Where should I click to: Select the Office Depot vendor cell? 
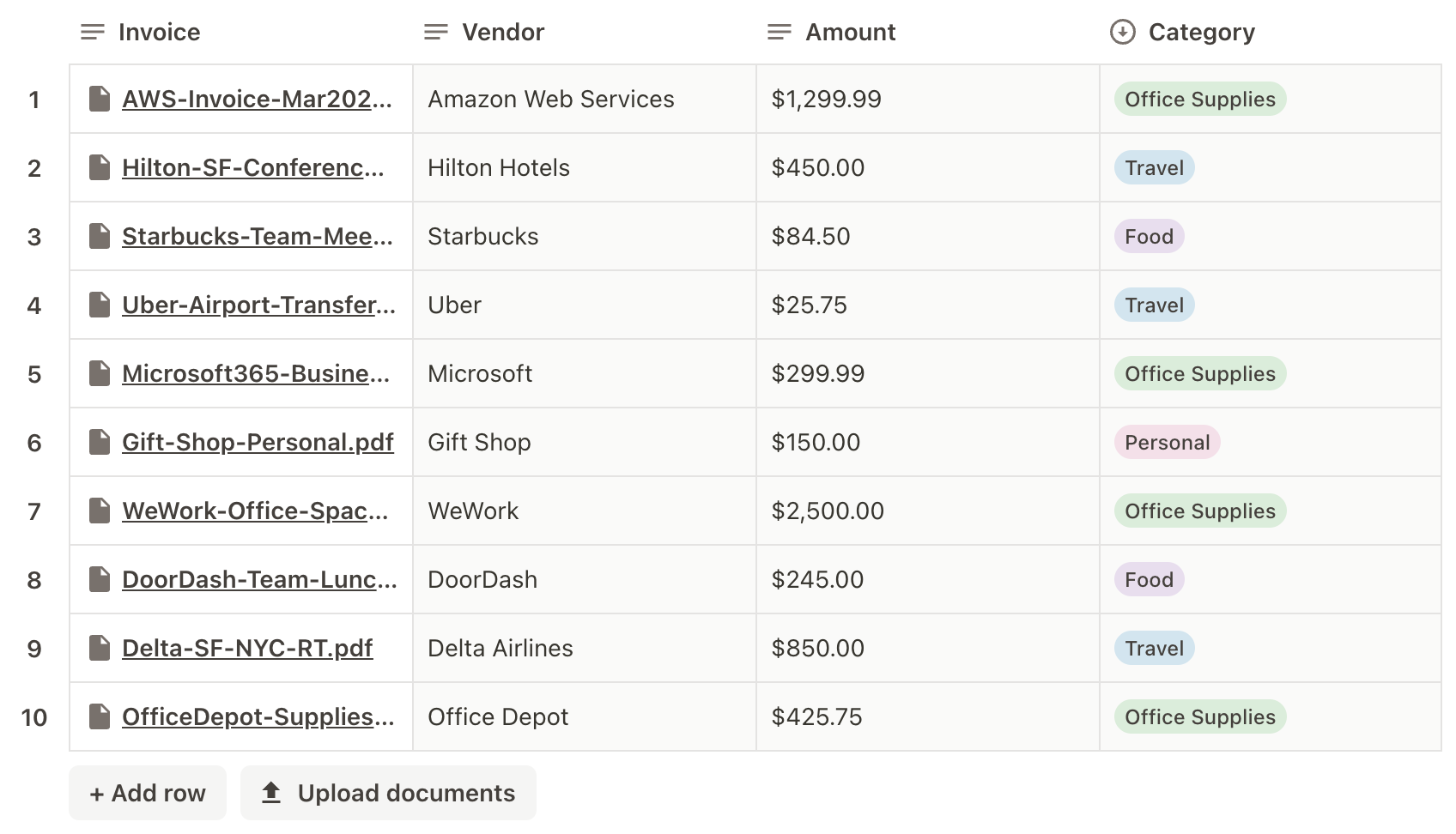point(585,716)
